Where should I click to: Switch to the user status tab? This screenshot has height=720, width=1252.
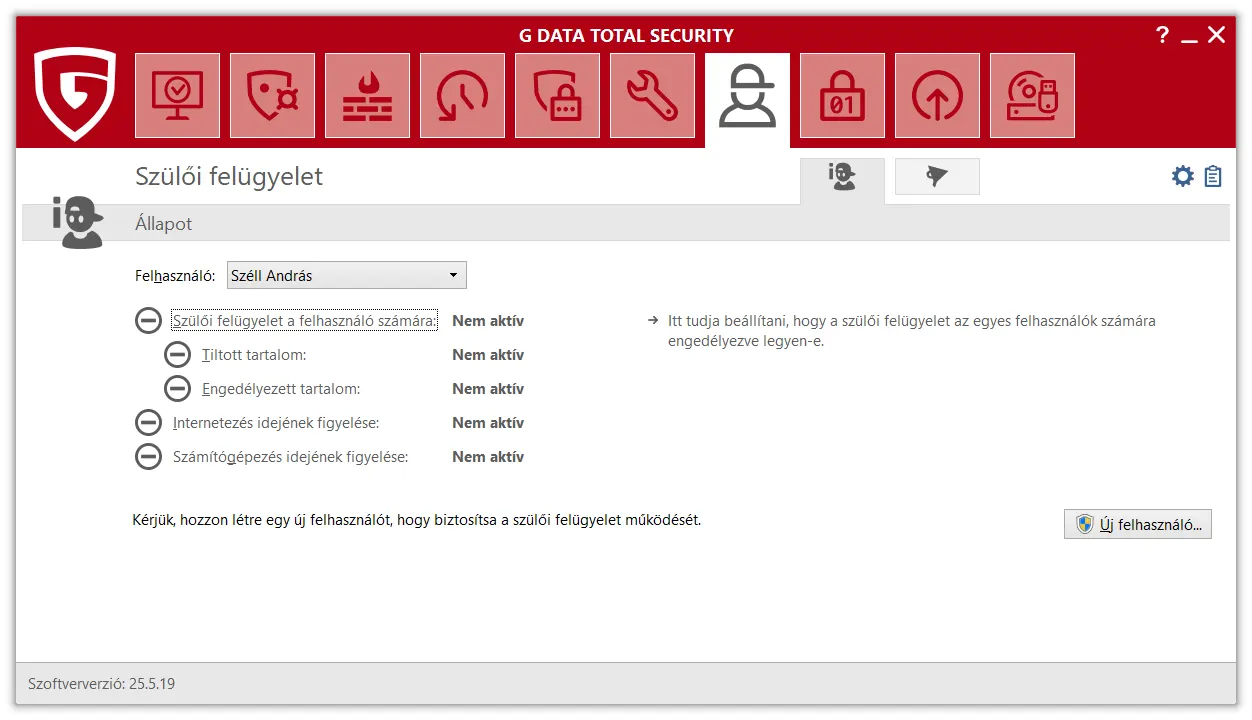click(x=842, y=178)
